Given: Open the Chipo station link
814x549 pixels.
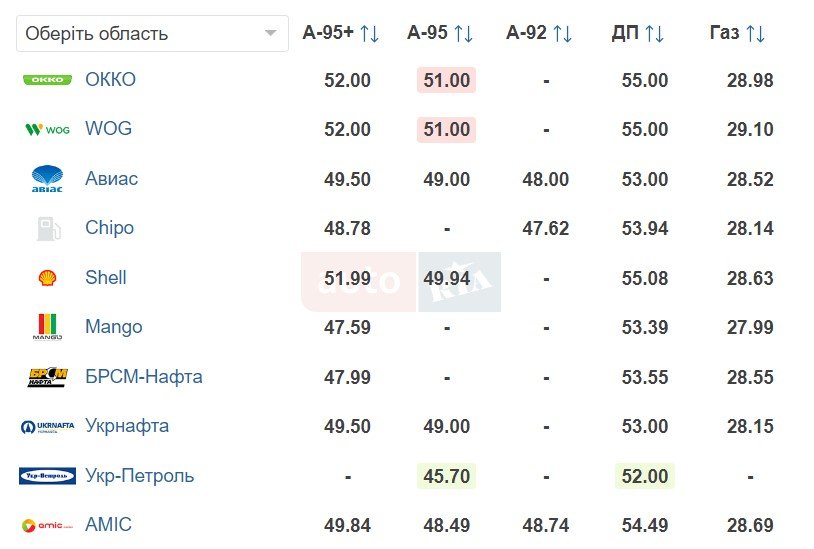Looking at the screenshot, I should pyautogui.click(x=109, y=228).
